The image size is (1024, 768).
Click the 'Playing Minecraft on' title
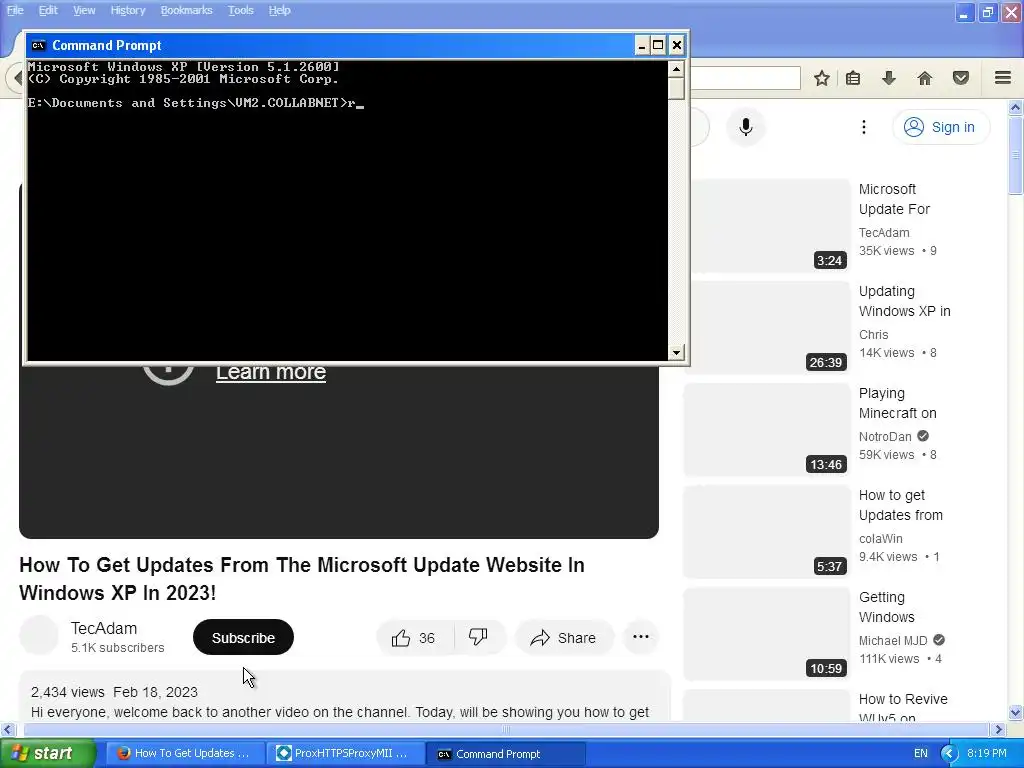coord(897,403)
